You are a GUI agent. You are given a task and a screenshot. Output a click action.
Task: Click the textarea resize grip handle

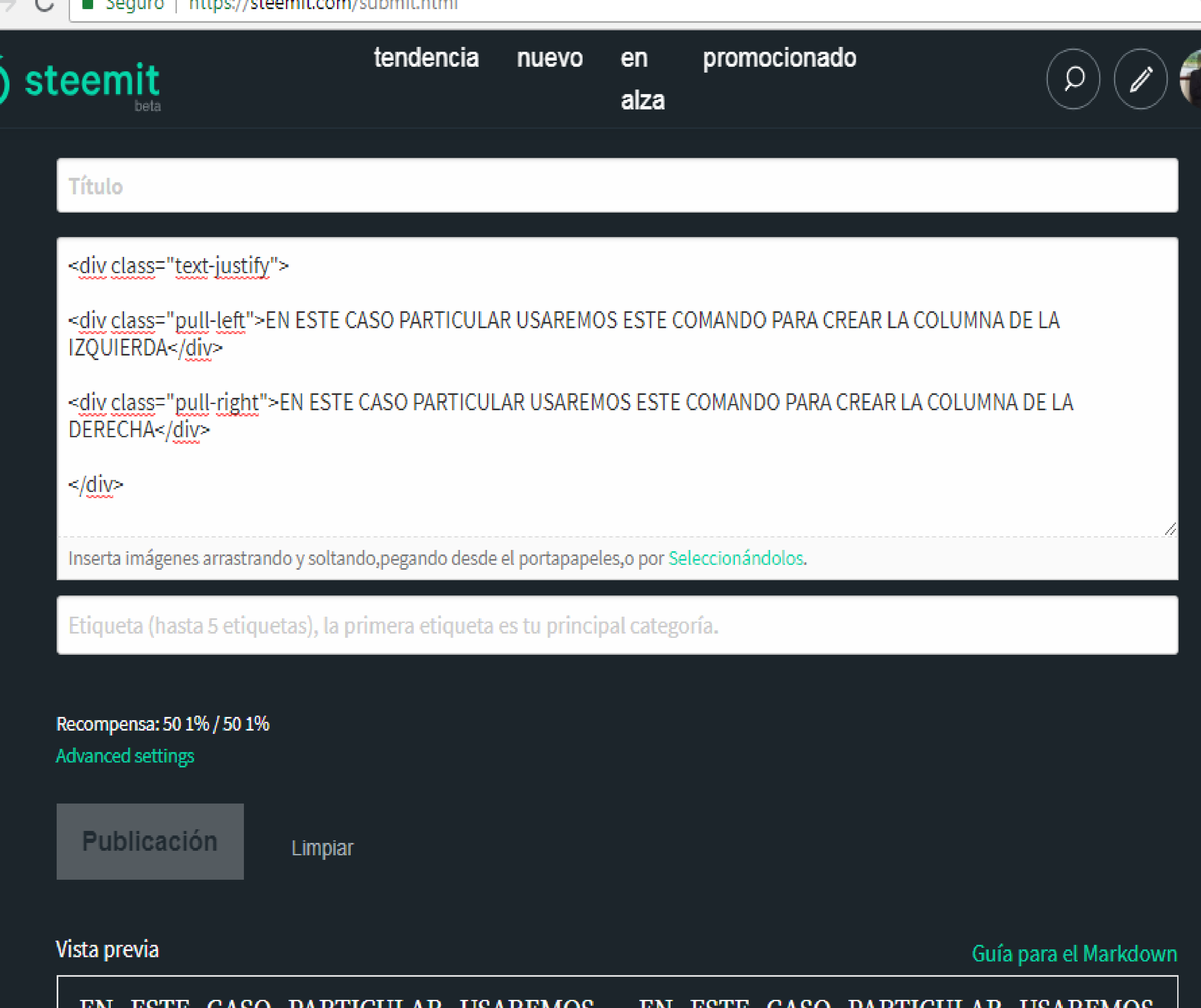pyautogui.click(x=1170, y=529)
